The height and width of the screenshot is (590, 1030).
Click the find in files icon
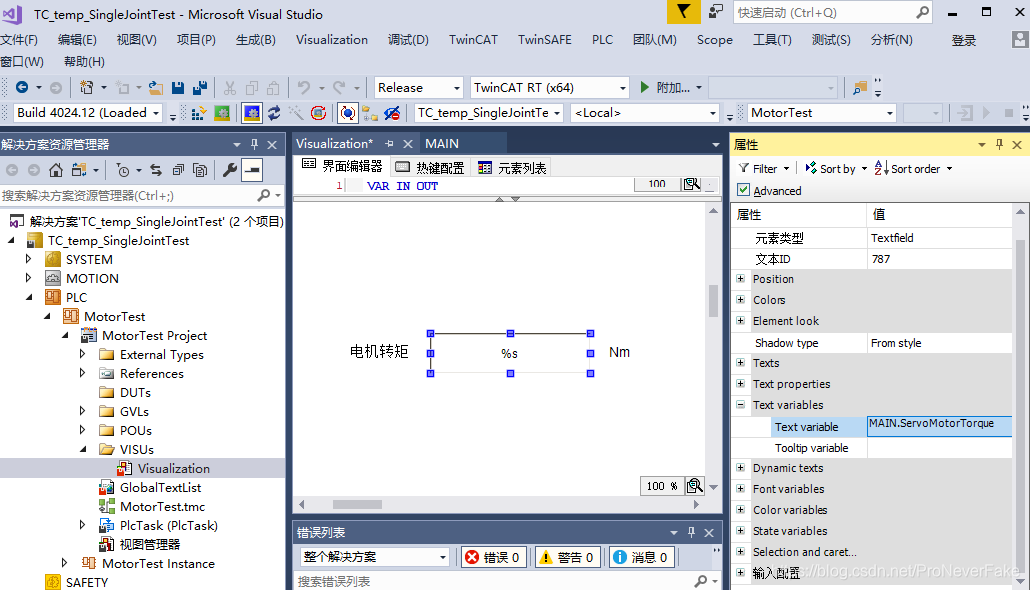[859, 88]
